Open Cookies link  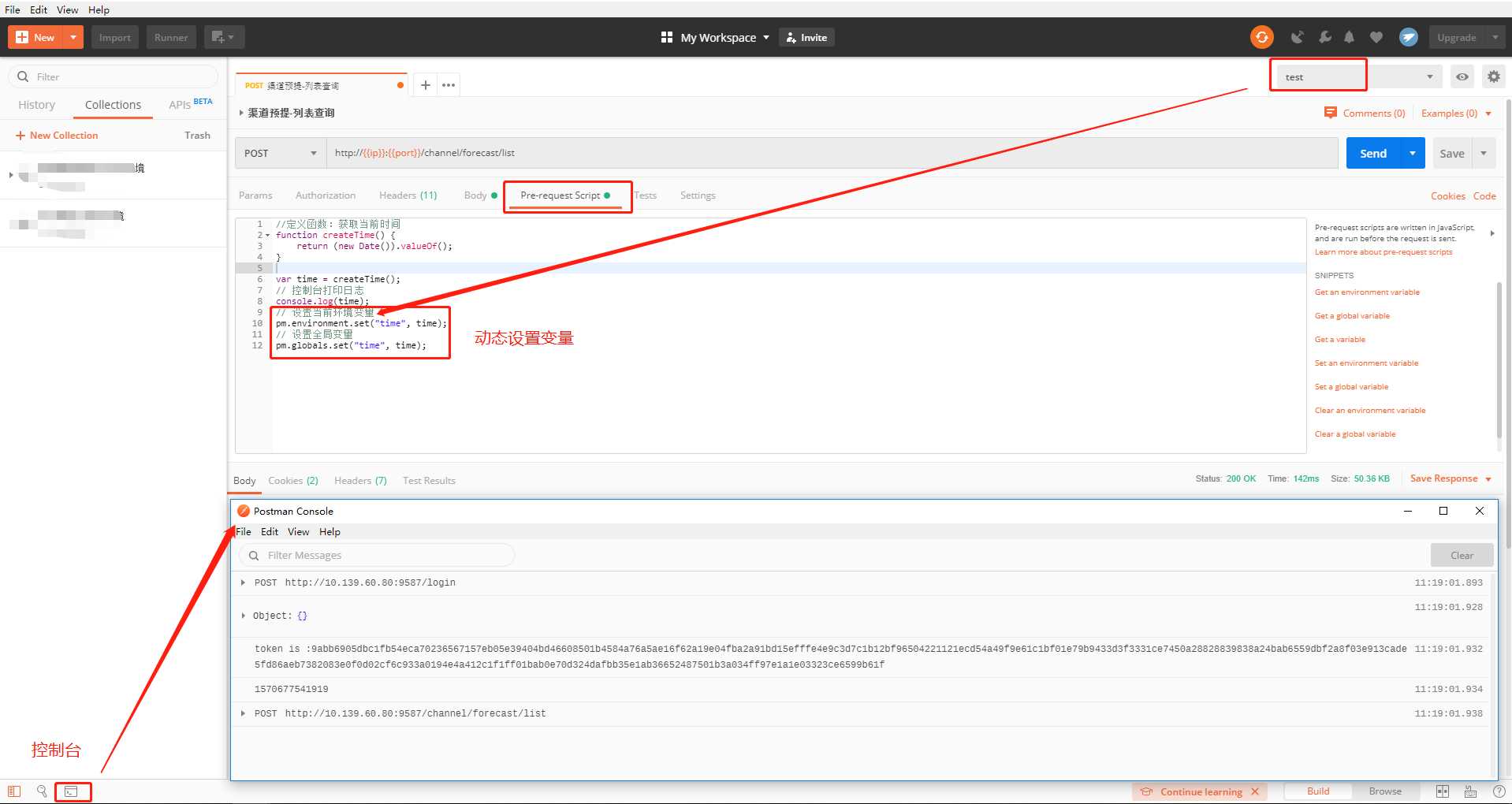pyautogui.click(x=1447, y=196)
